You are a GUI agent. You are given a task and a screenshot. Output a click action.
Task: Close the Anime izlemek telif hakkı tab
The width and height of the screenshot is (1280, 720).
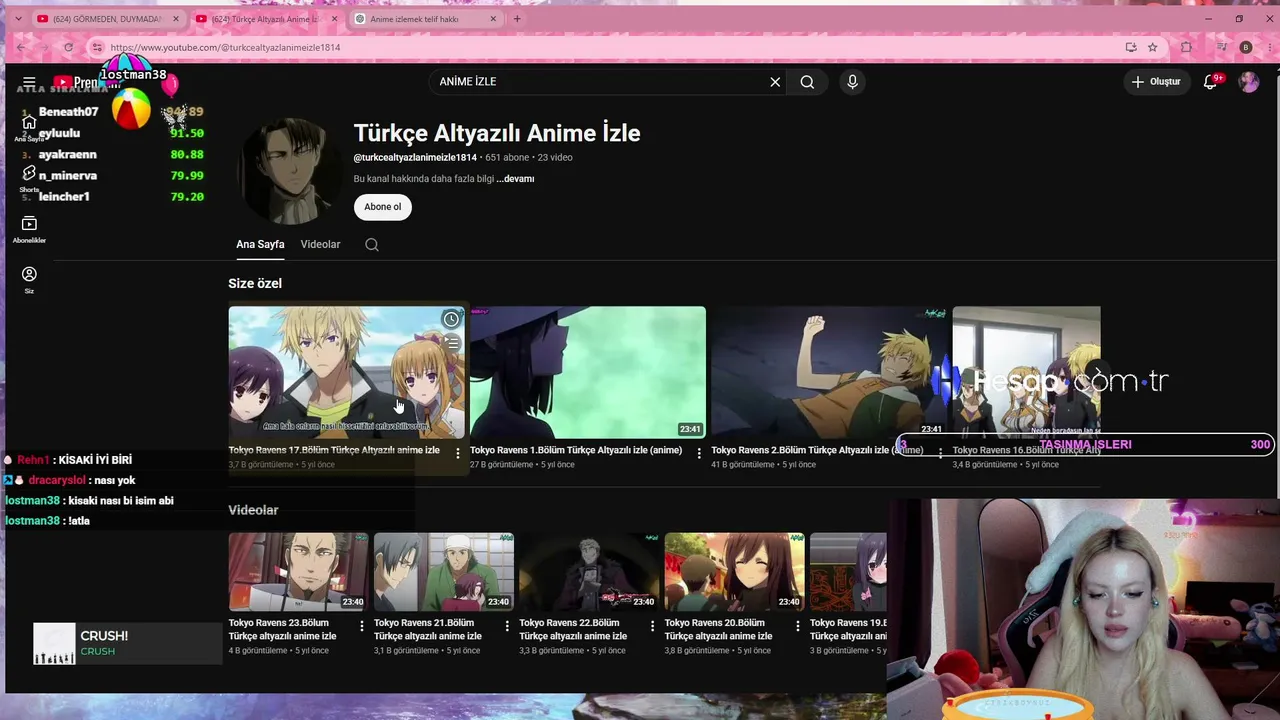493,19
